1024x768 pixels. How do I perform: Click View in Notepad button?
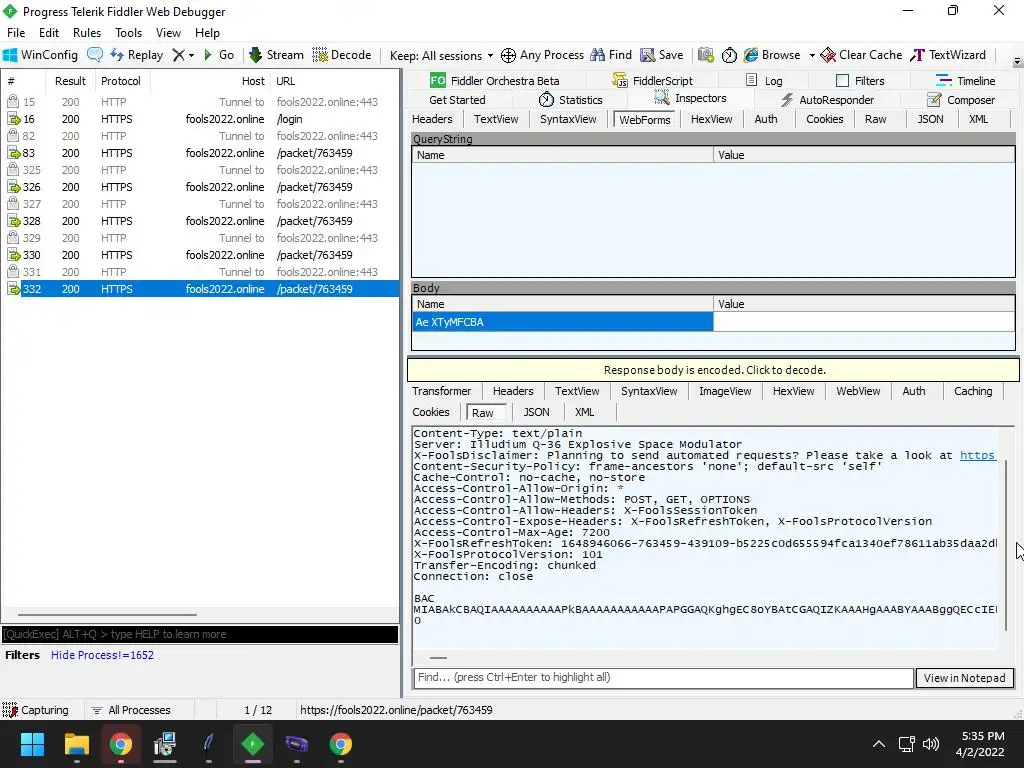point(964,678)
